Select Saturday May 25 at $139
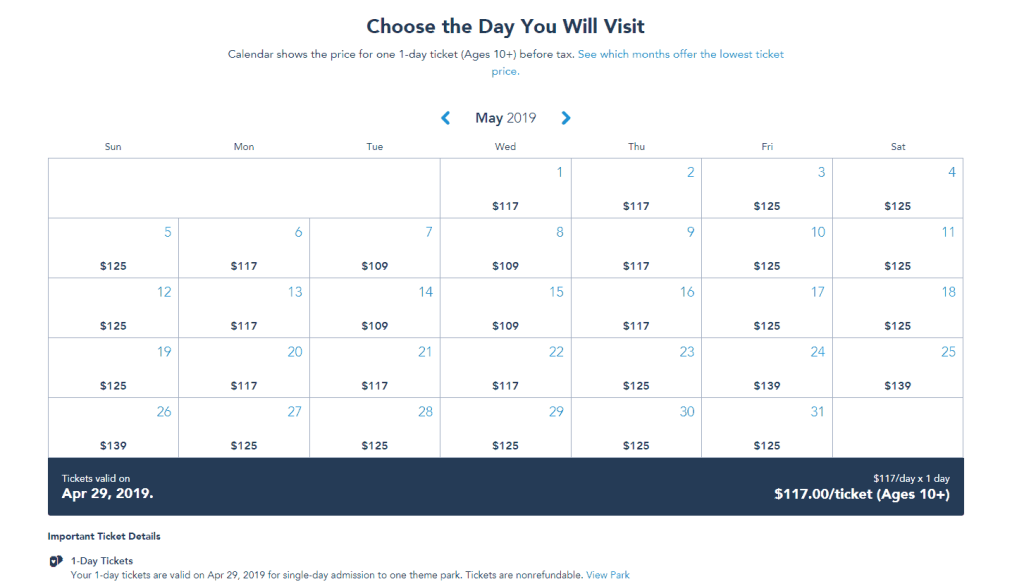 pyautogui.click(x=898, y=368)
